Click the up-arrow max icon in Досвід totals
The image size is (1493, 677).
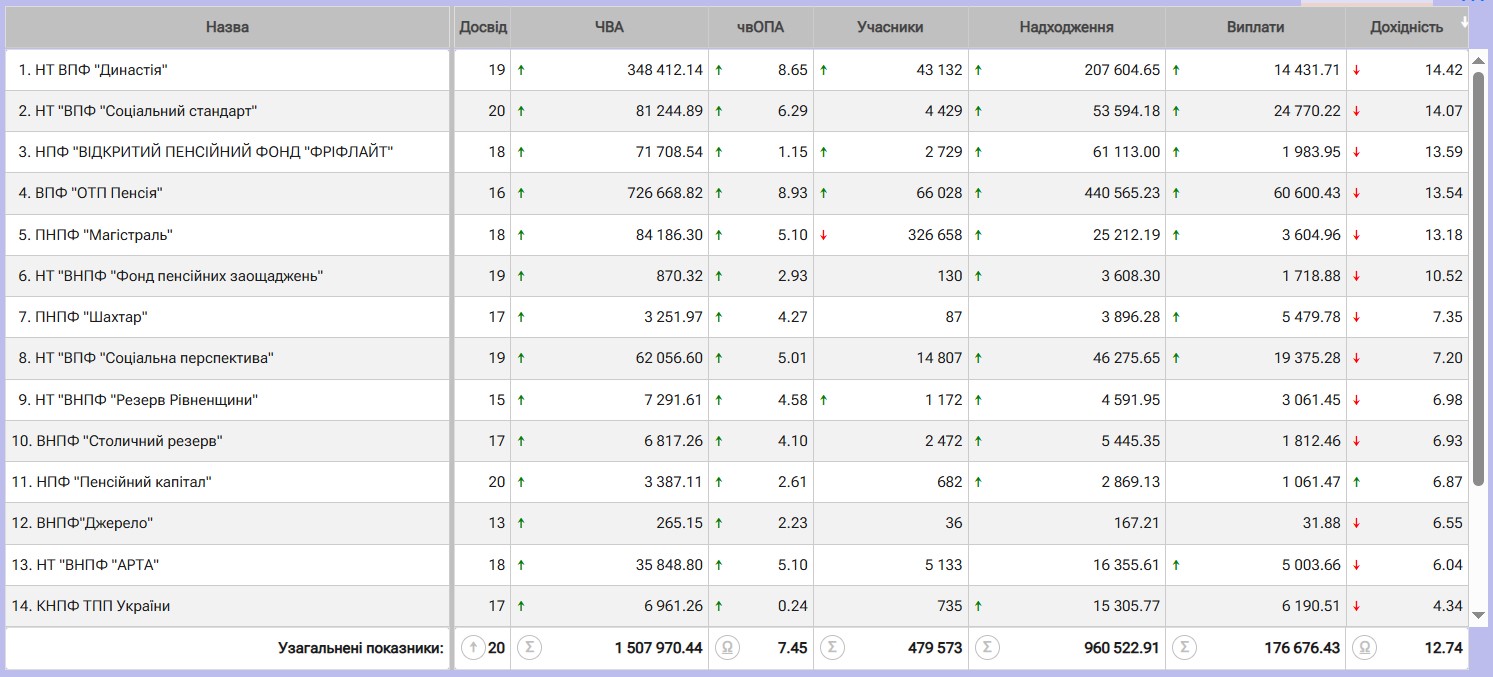pos(472,648)
